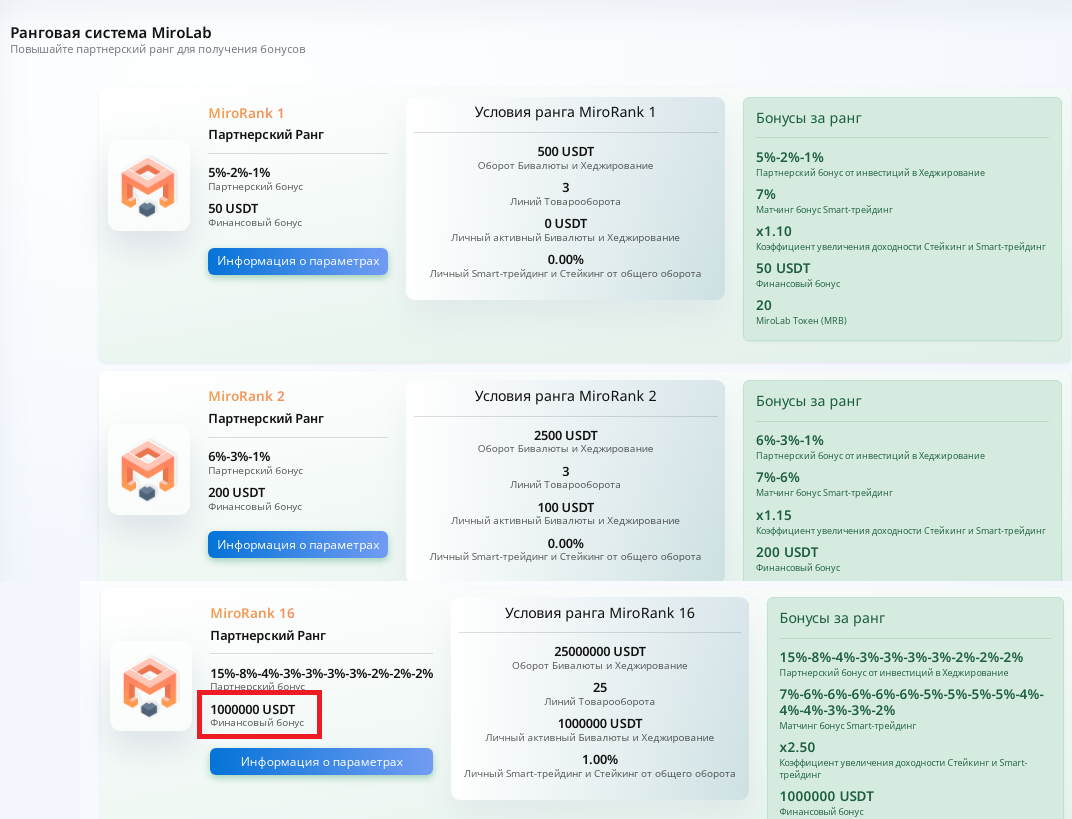
Task: Click 'Бонусы за ранг' header in MiroRank 2
Action: pos(808,401)
